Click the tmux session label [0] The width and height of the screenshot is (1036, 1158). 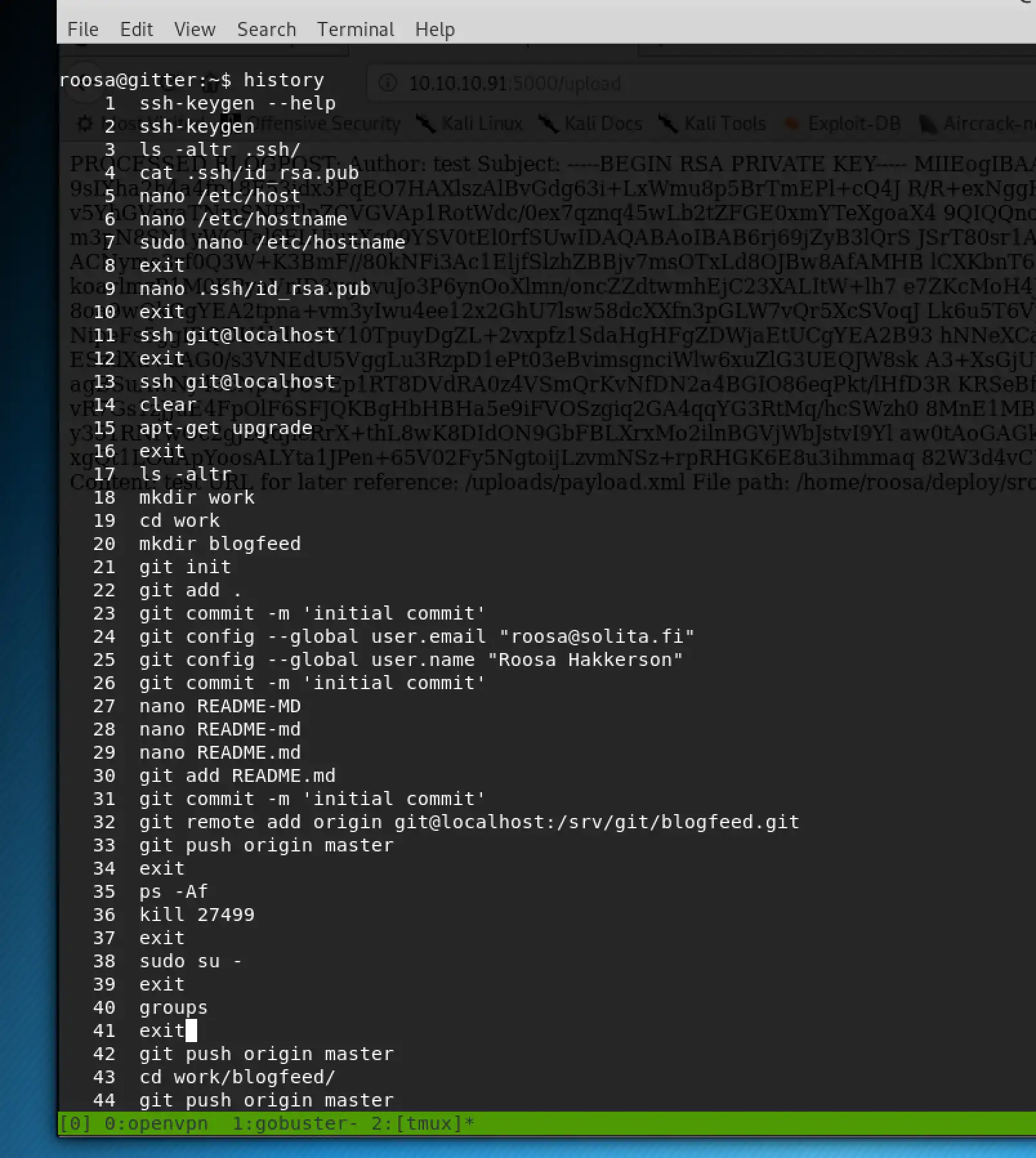coord(75,1123)
